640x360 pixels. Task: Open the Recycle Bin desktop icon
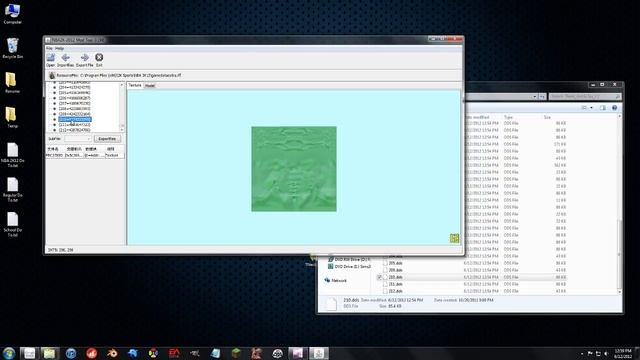click(x=12, y=48)
